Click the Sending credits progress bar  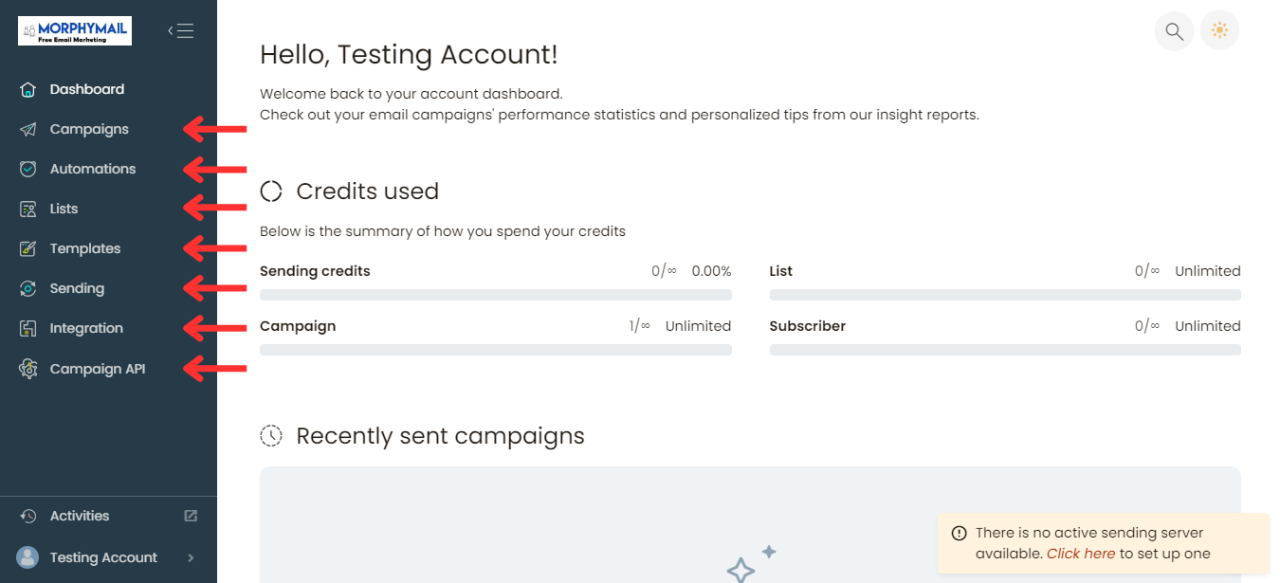495,294
